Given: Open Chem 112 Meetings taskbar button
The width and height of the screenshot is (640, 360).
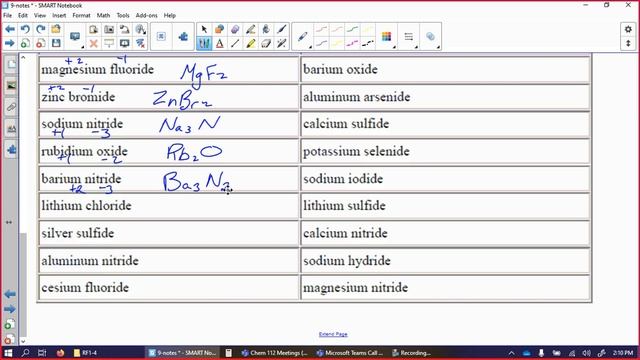Looking at the screenshot, I should pos(274,353).
